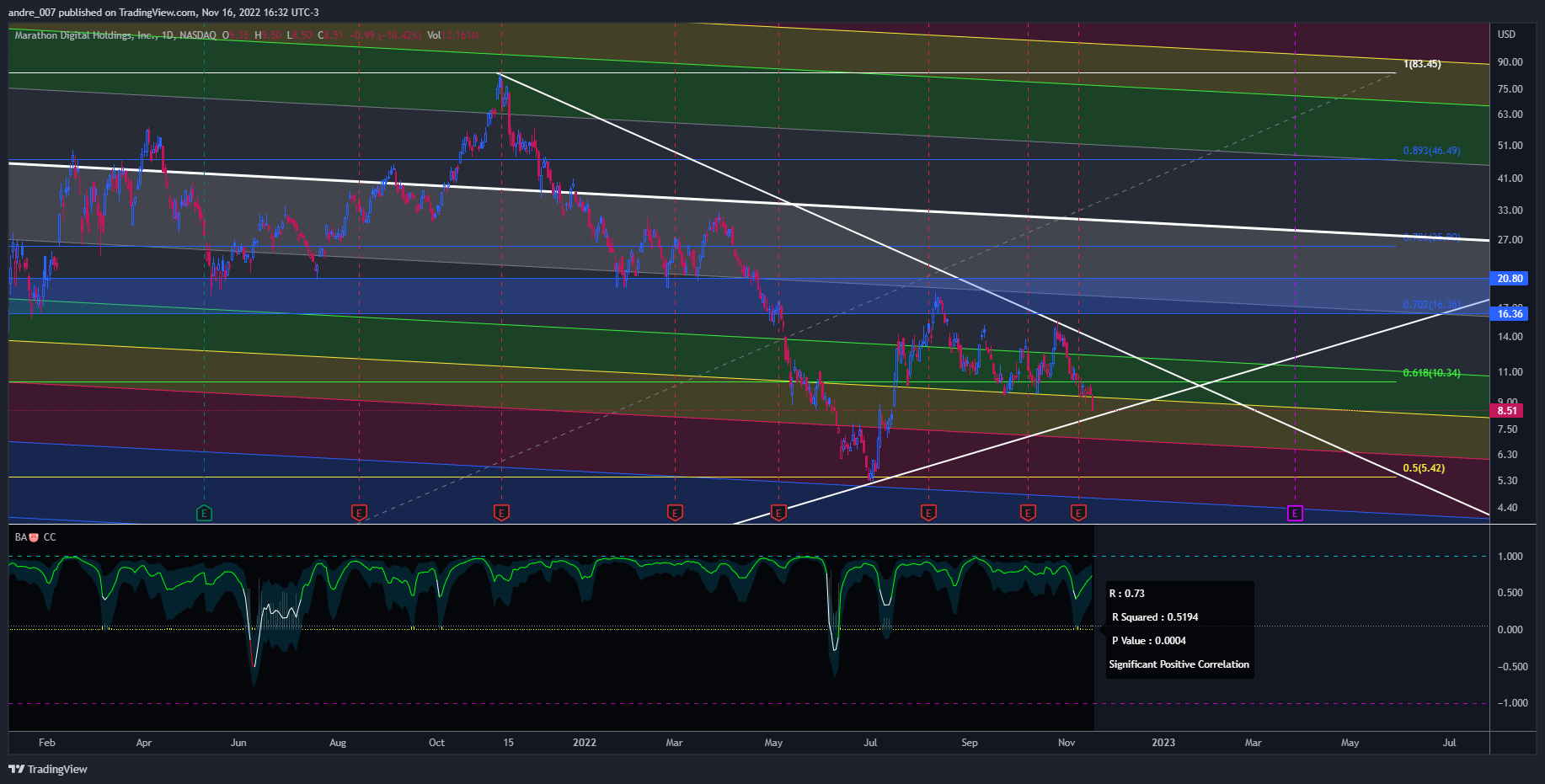The height and width of the screenshot is (784, 1545).
Task: Click the 'andre_007 published on TradingView.com' header
Action: 103,13
